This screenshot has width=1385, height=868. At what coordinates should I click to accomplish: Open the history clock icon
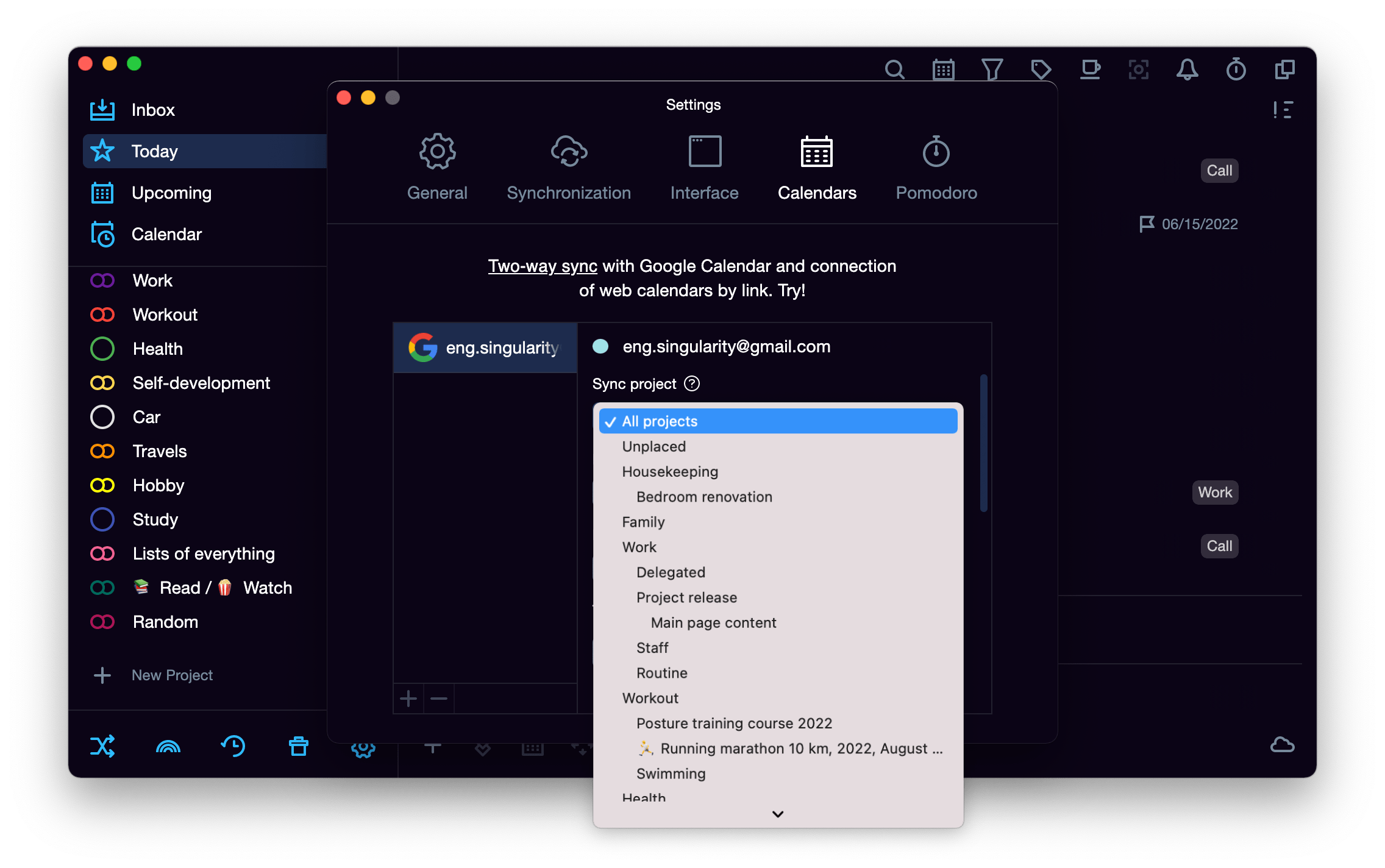coord(233,746)
